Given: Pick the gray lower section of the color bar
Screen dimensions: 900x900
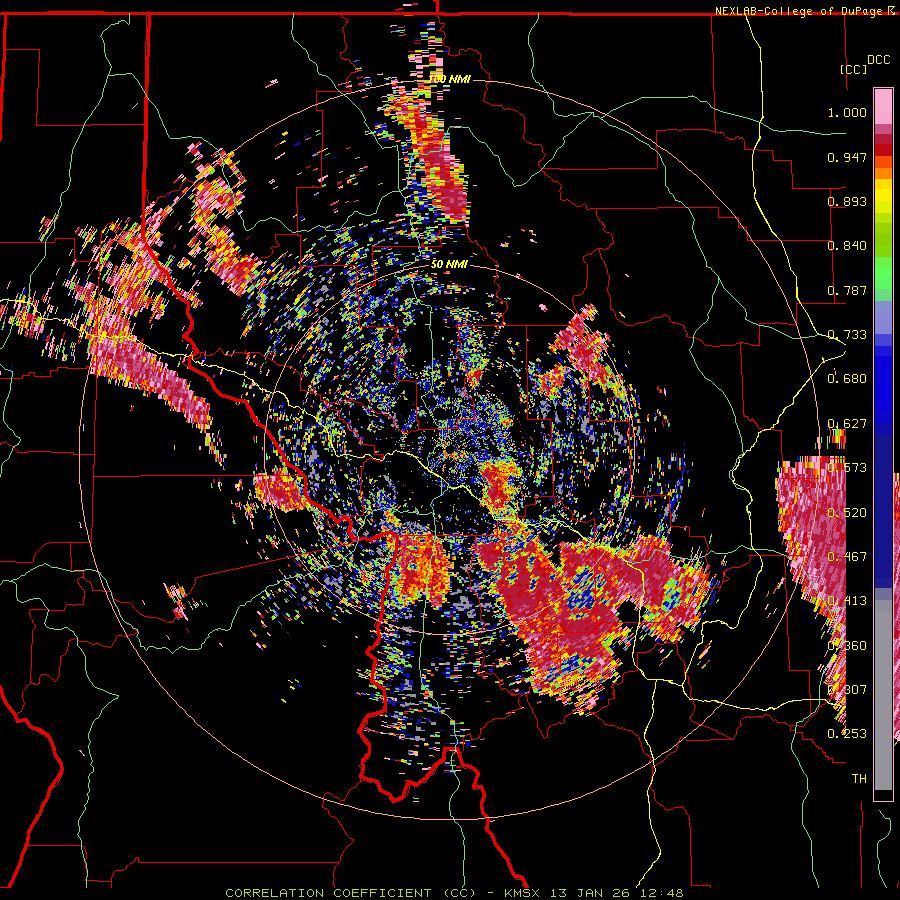Looking at the screenshot, I should coord(883,695).
